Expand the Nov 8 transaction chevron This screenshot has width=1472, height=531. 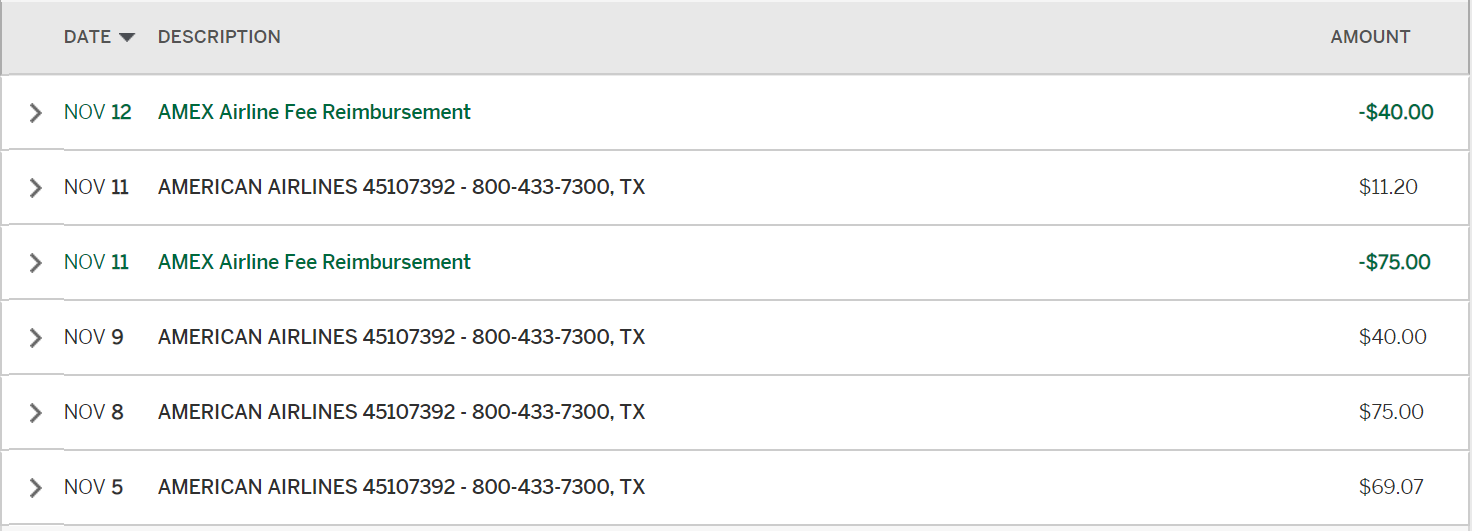36,413
